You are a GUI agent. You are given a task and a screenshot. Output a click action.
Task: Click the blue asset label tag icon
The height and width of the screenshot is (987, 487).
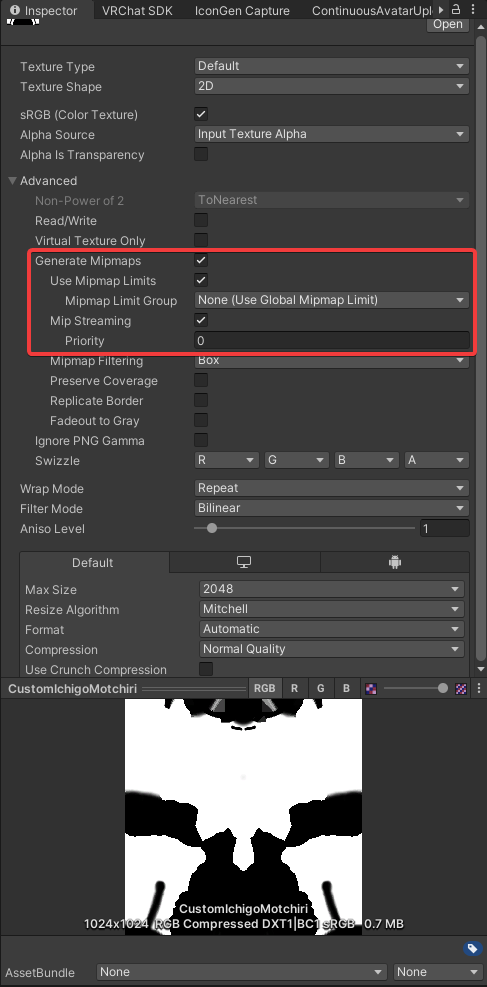pos(472,949)
